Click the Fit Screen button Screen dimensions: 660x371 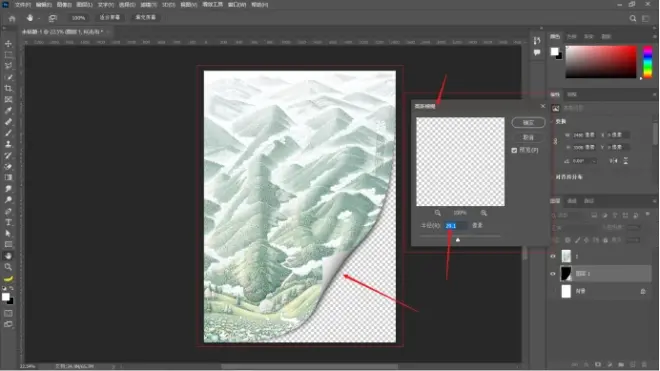click(x=109, y=18)
